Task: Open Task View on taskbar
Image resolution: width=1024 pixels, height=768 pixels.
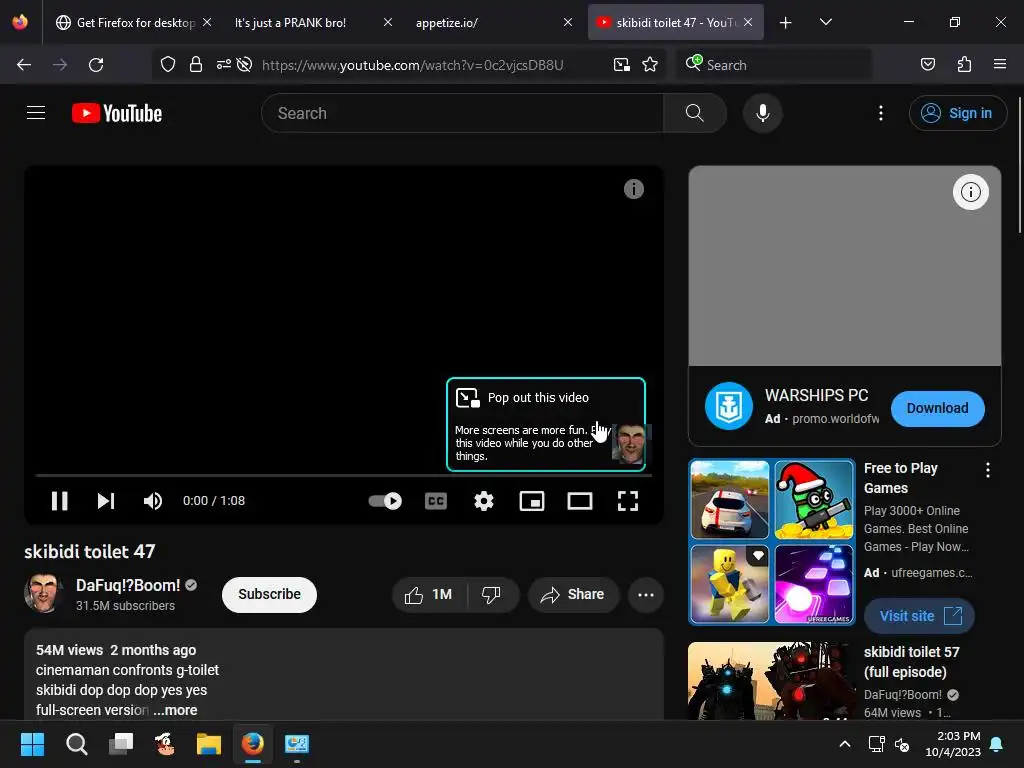Action: coord(121,744)
